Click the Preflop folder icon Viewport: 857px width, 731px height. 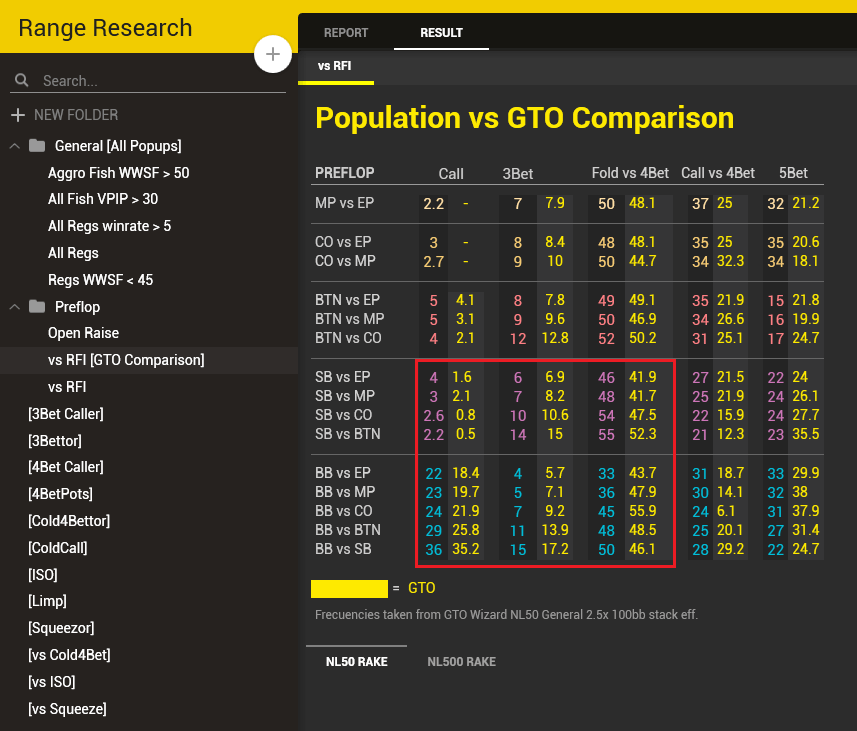coord(37,306)
